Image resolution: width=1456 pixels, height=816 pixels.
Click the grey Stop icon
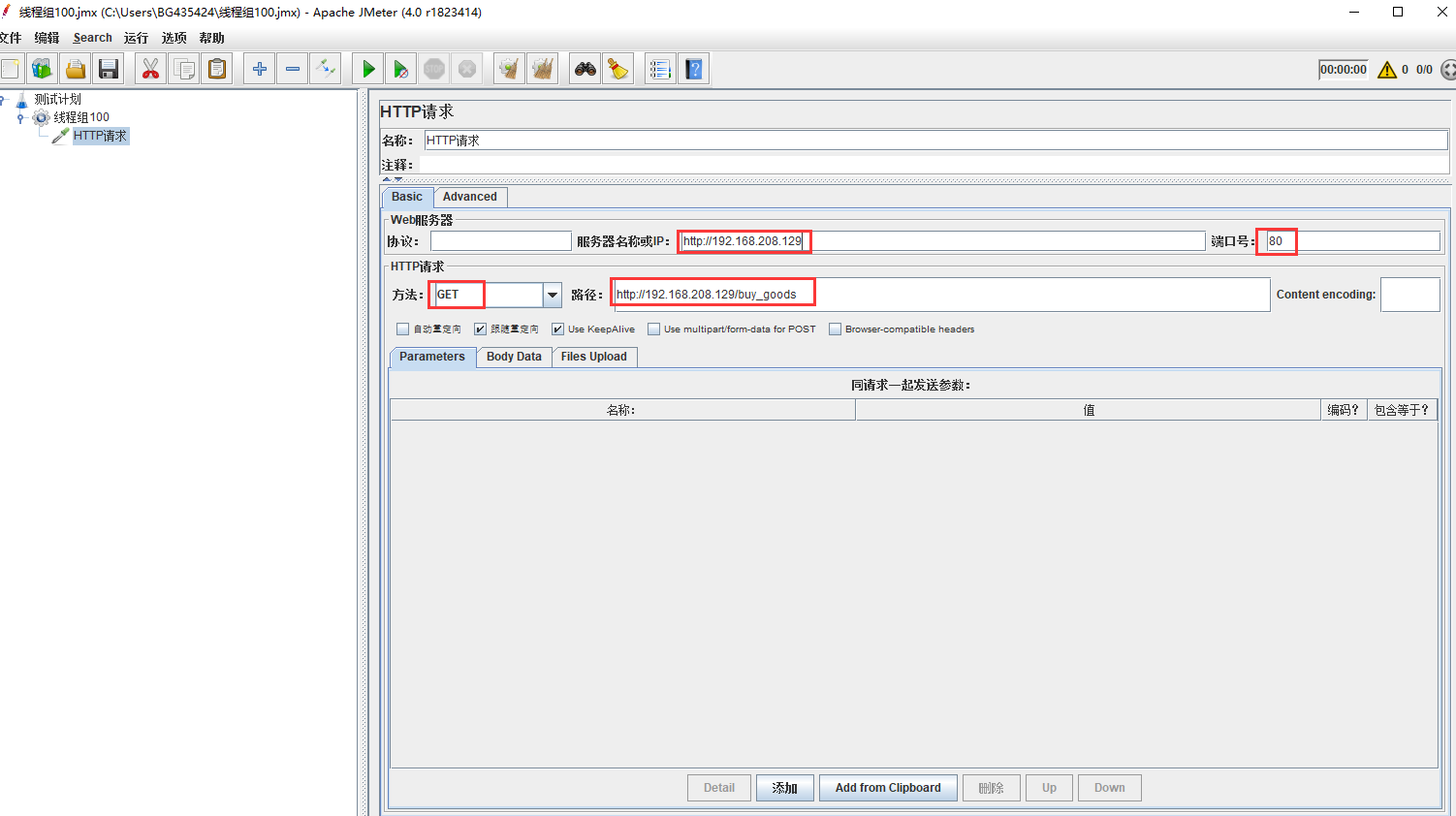click(434, 69)
